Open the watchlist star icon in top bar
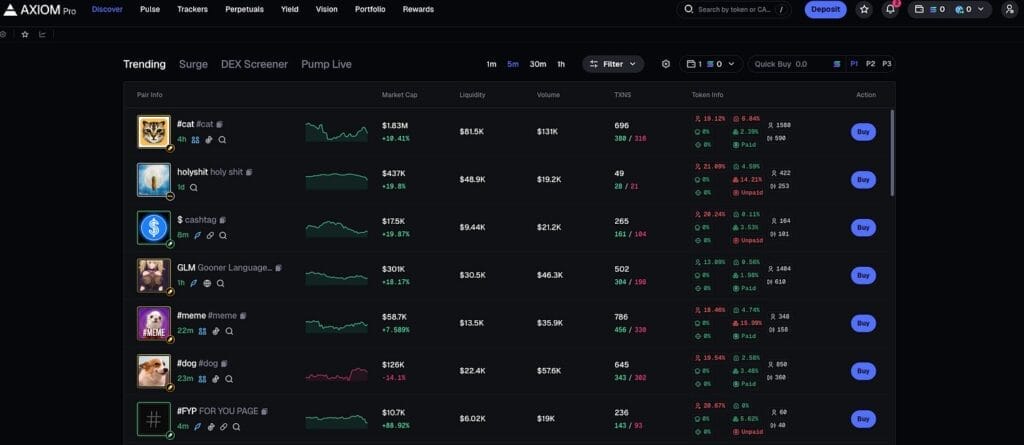 tap(864, 9)
